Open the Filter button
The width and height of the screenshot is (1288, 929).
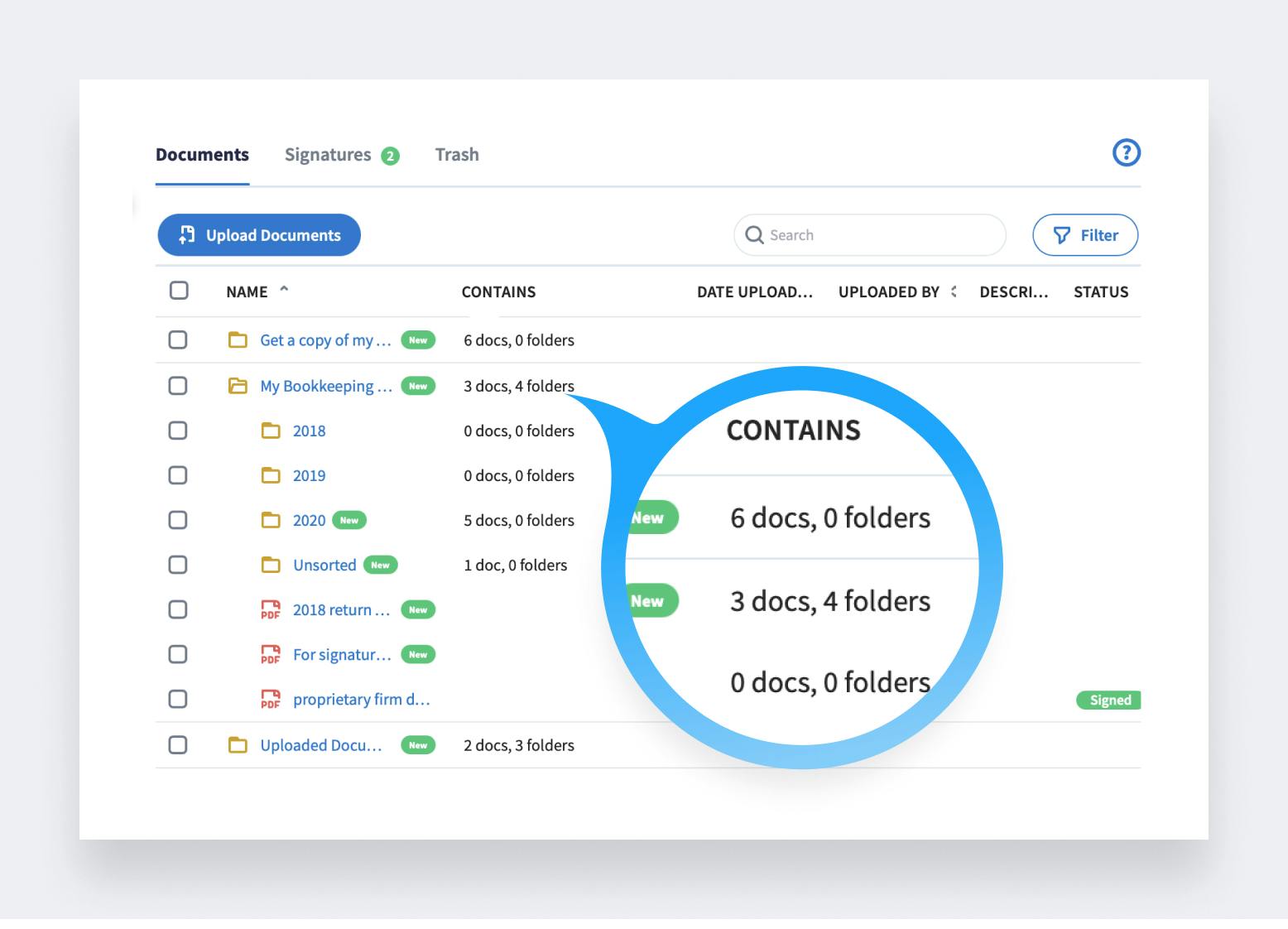tap(1084, 235)
